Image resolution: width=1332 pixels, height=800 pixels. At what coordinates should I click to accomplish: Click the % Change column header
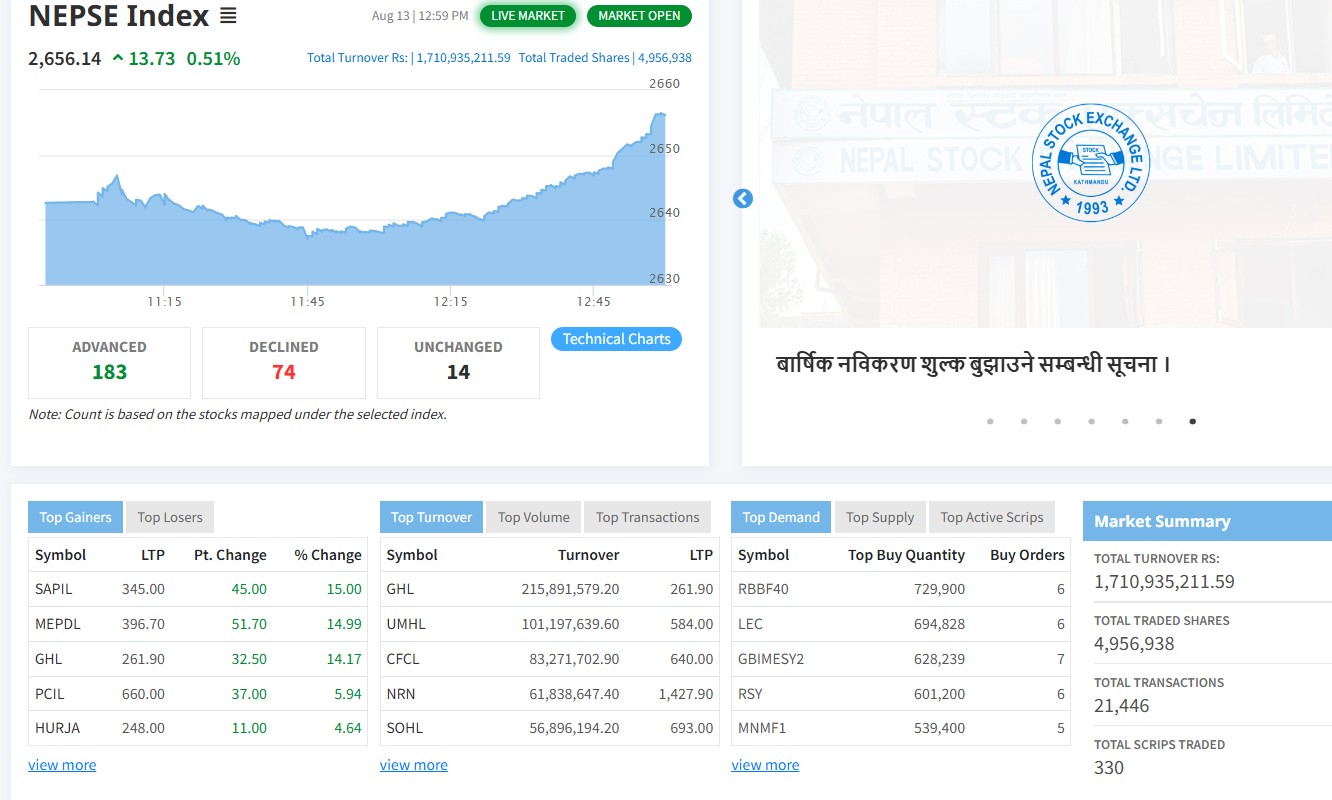click(x=328, y=555)
